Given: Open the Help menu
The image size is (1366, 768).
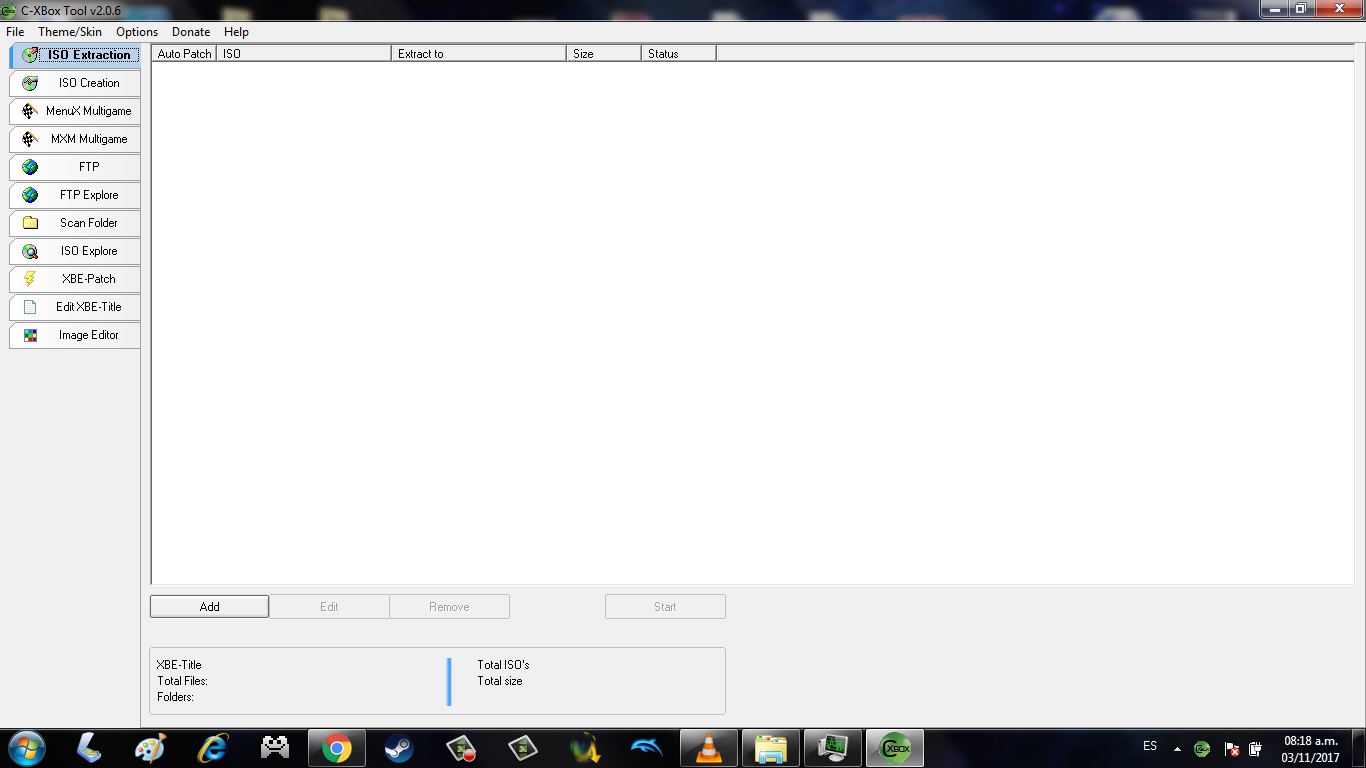Looking at the screenshot, I should (x=236, y=32).
